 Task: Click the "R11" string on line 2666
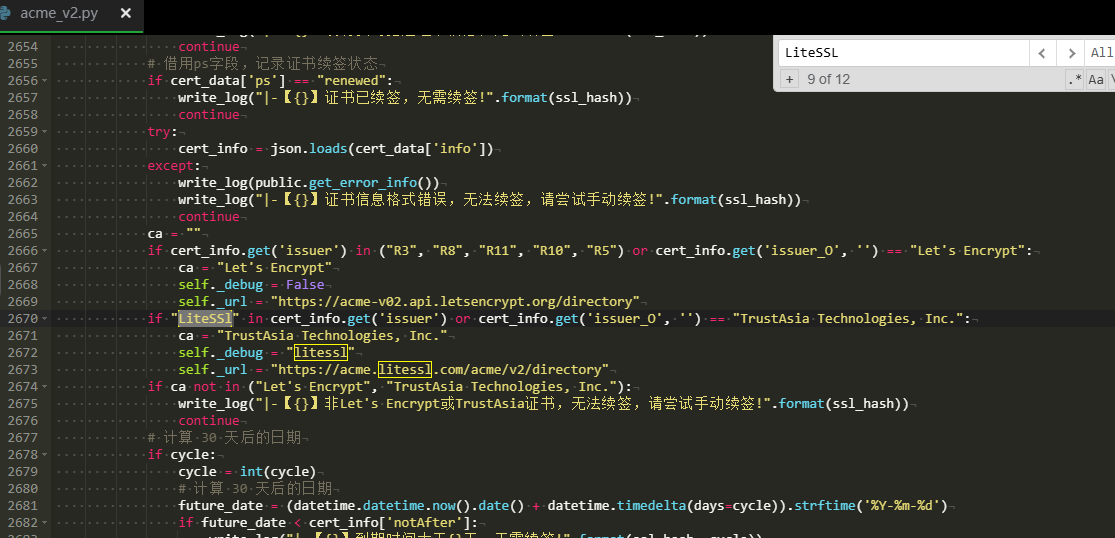tap(498, 251)
